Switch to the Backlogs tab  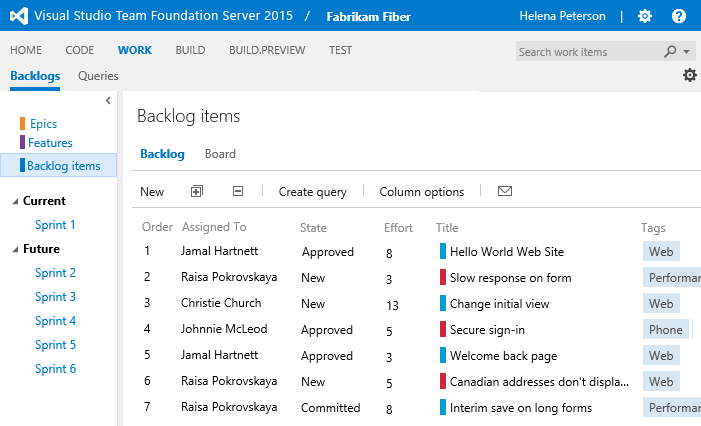35,76
